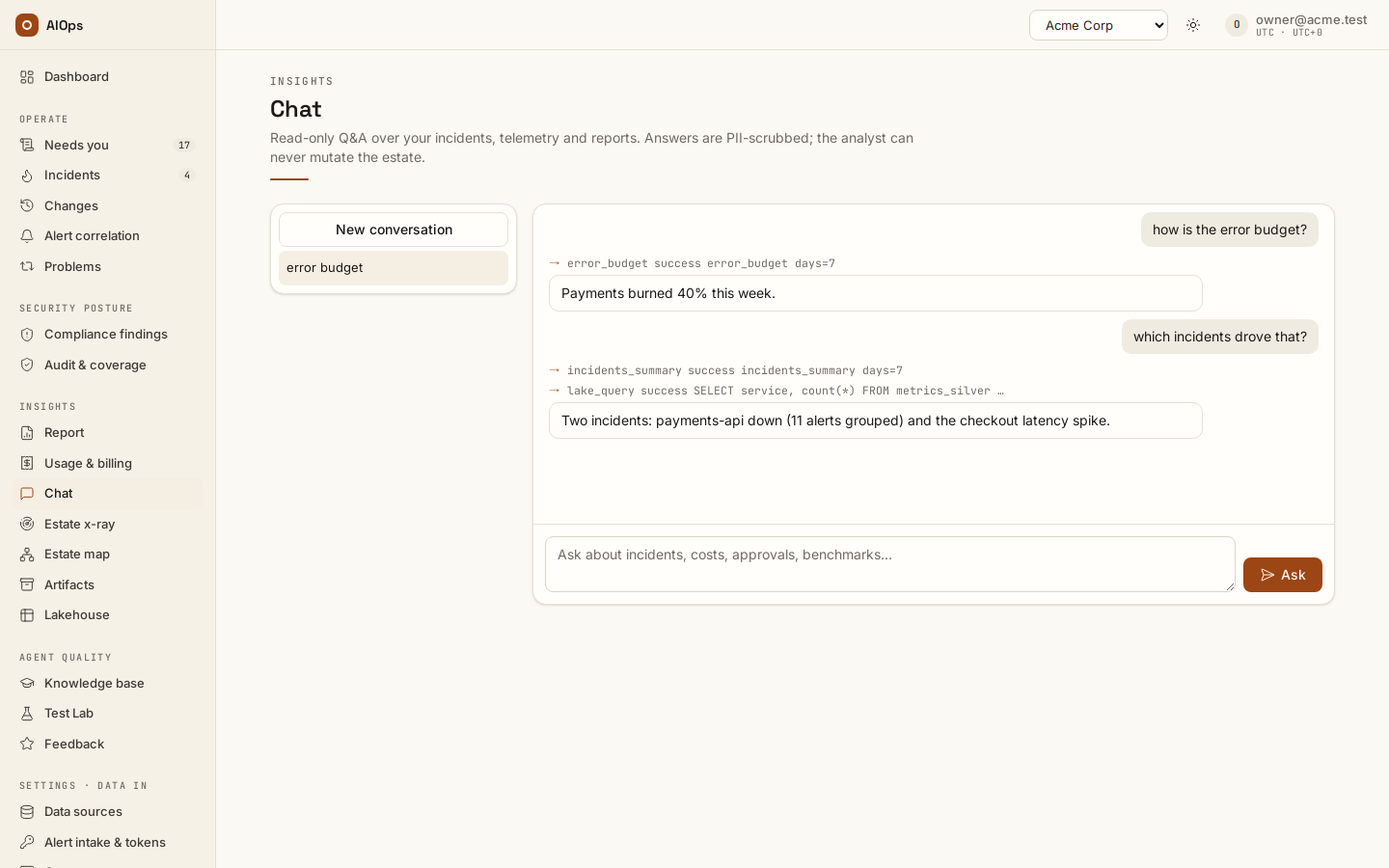Send the question with Ask button
This screenshot has height=868, width=1389.
click(x=1283, y=575)
